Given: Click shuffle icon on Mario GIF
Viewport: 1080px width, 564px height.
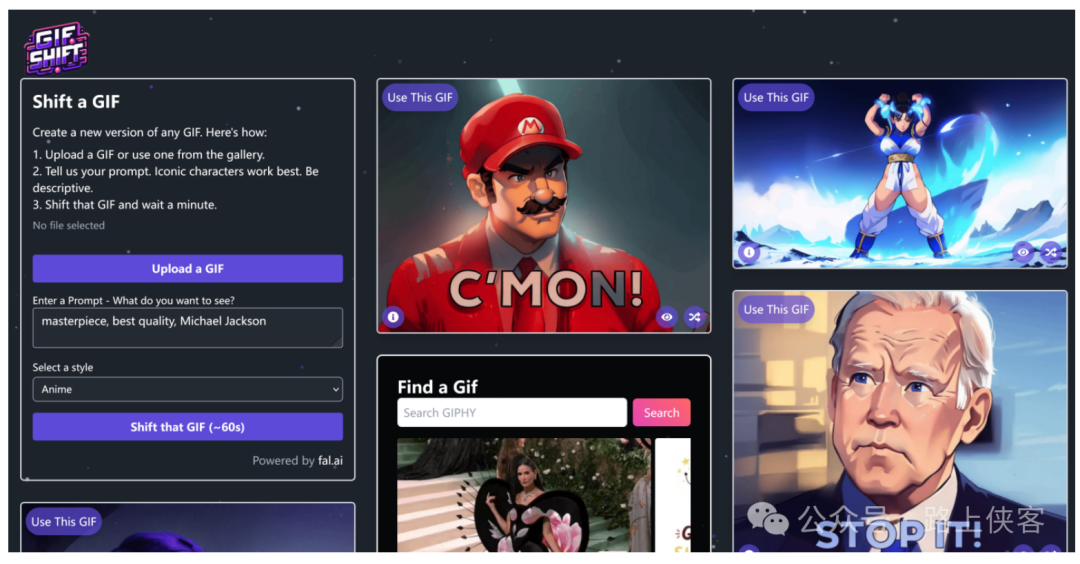Looking at the screenshot, I should (x=694, y=317).
